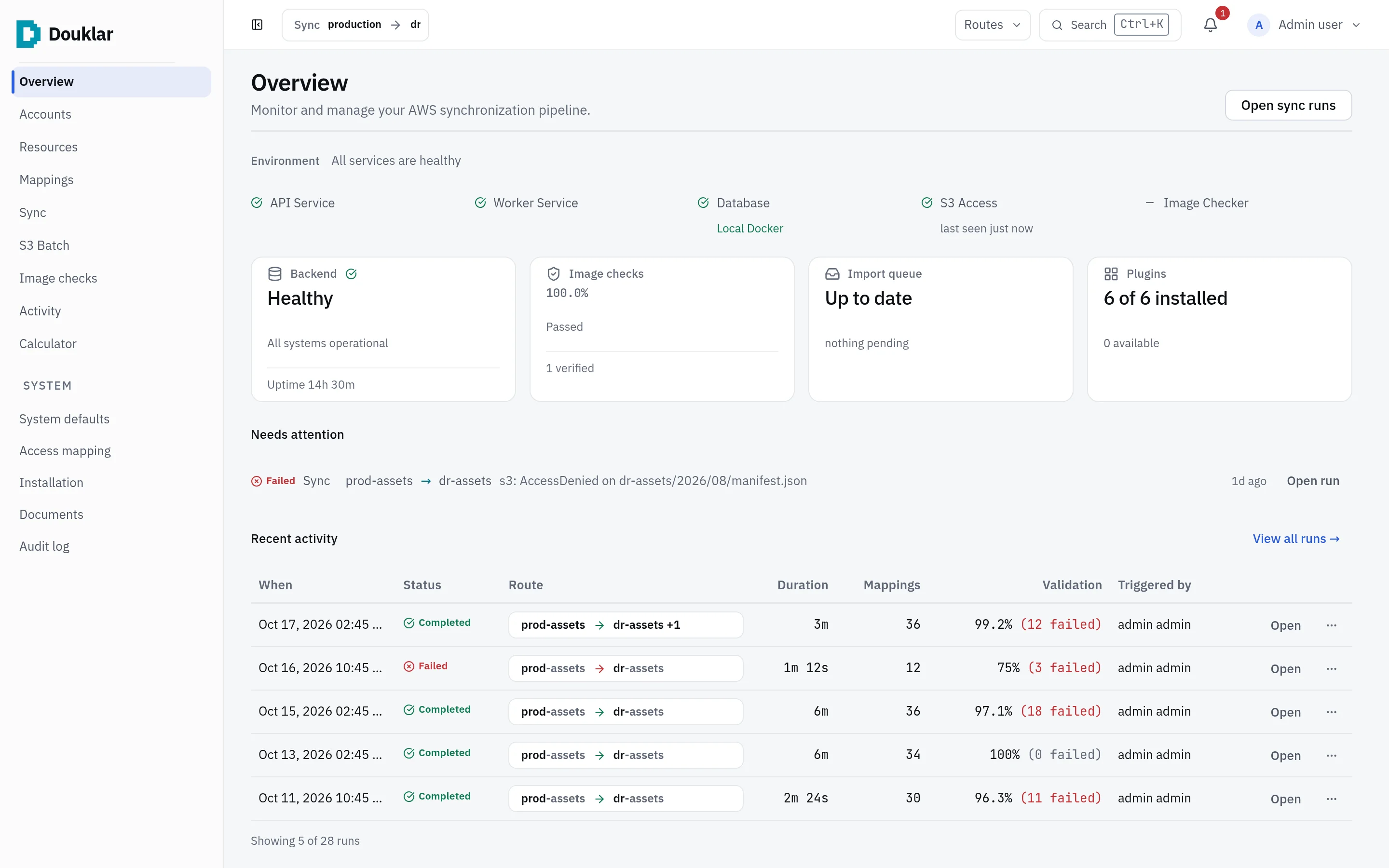Viewport: 1389px width, 868px height.
Task: Click the Douklar logo icon
Action: [x=28, y=34]
